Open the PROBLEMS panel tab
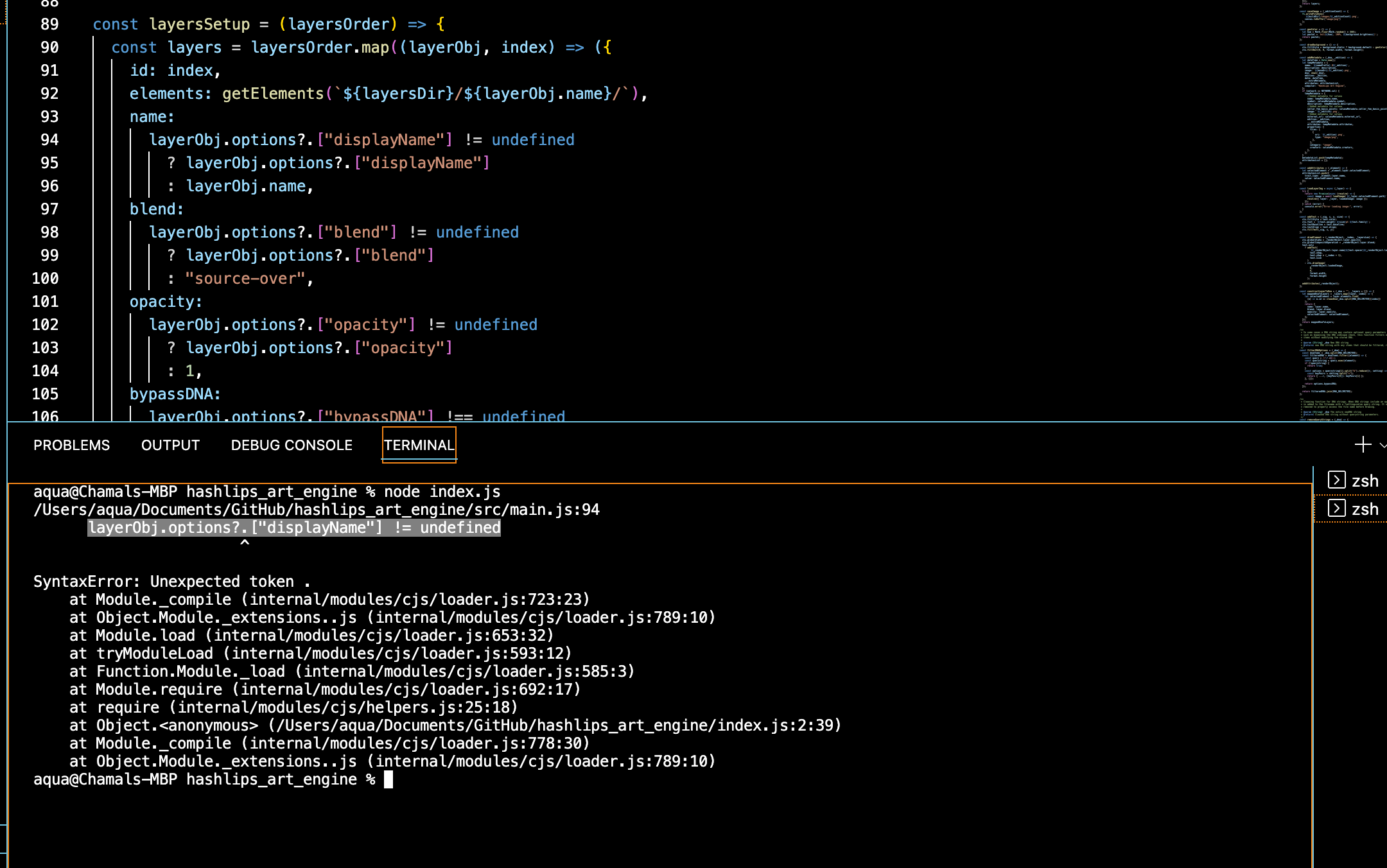This screenshot has height=868, width=1387. [71, 445]
